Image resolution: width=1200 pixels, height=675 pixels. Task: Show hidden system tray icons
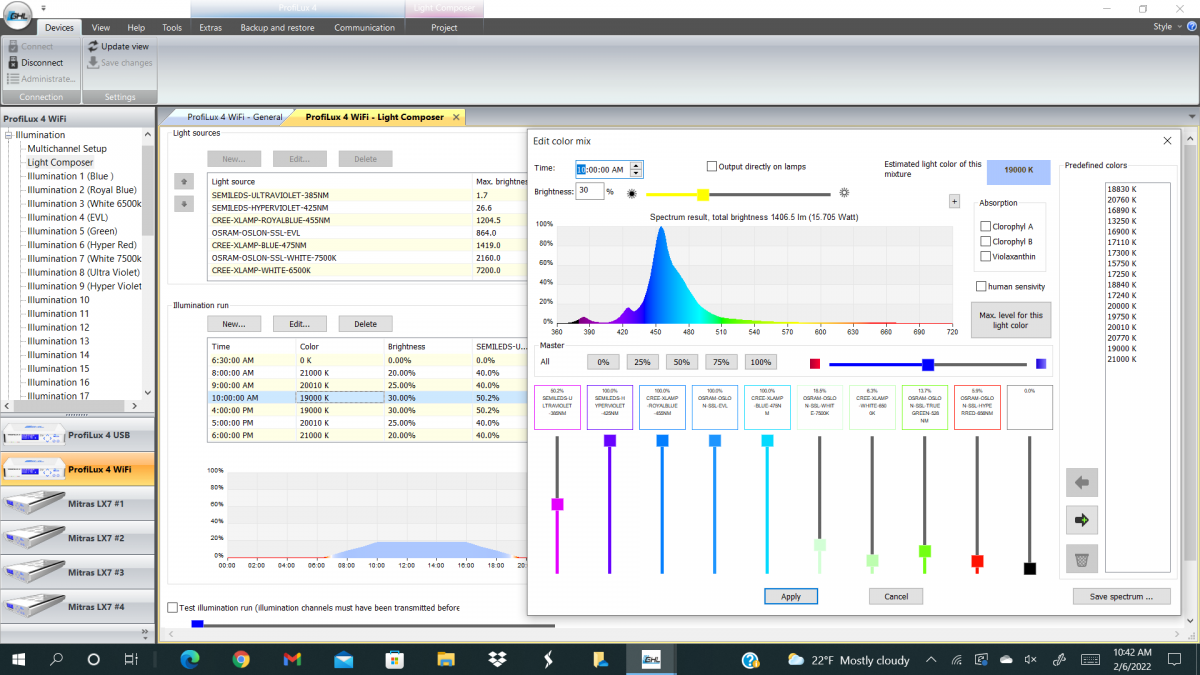tap(932, 660)
